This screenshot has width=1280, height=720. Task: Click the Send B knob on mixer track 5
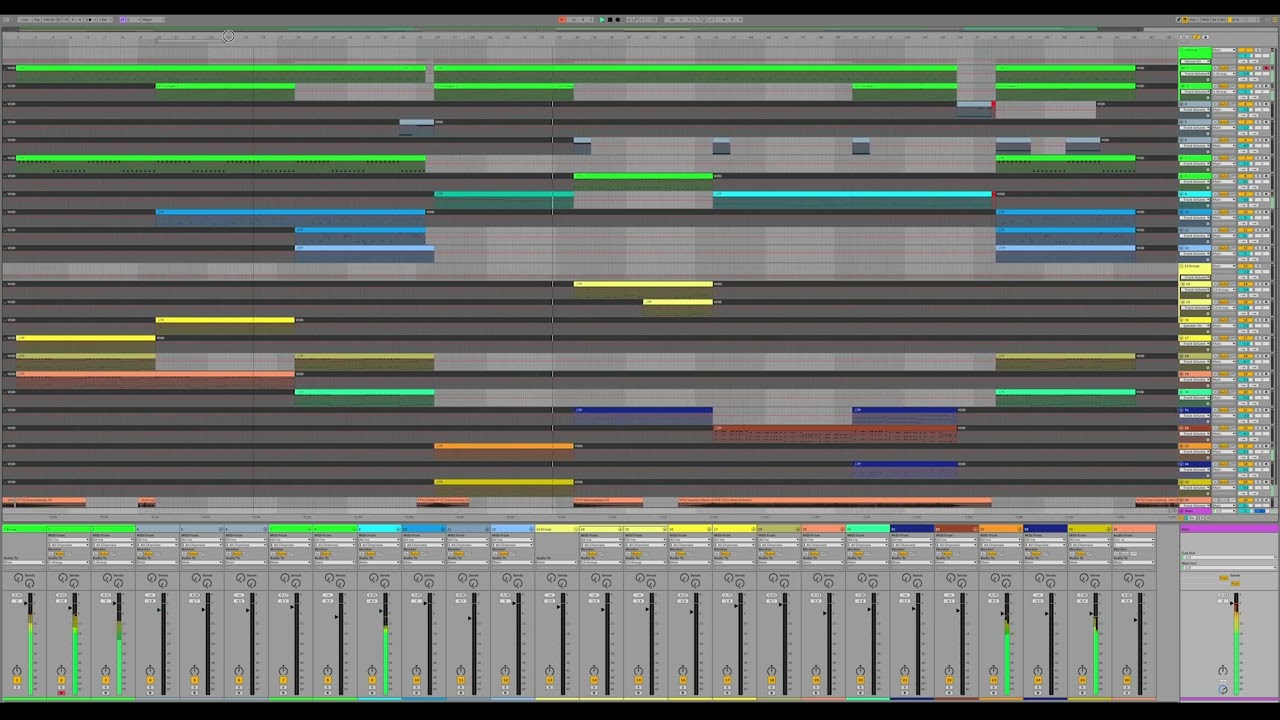click(208, 583)
